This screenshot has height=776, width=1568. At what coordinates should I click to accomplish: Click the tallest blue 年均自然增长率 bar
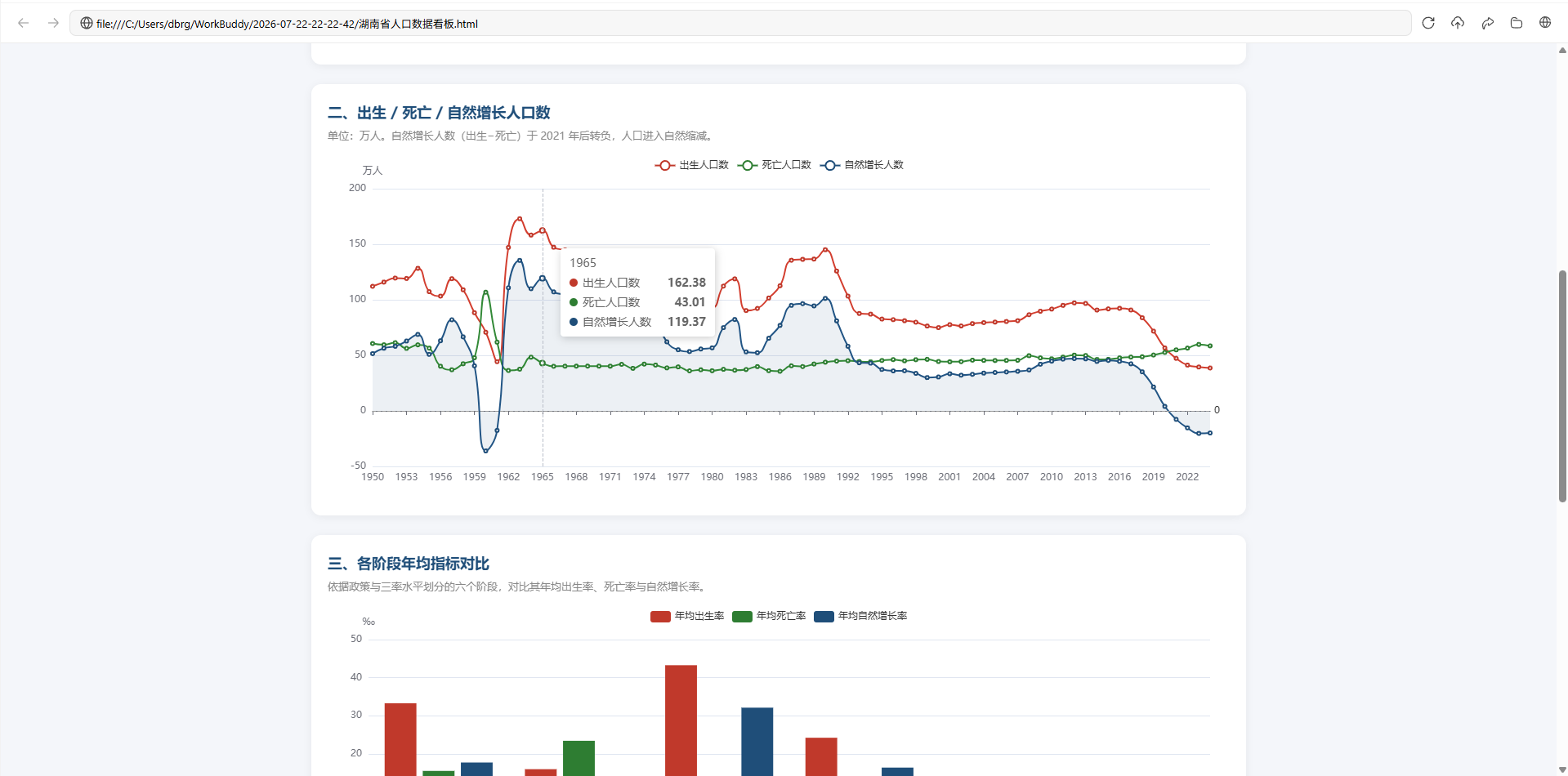coord(757,742)
